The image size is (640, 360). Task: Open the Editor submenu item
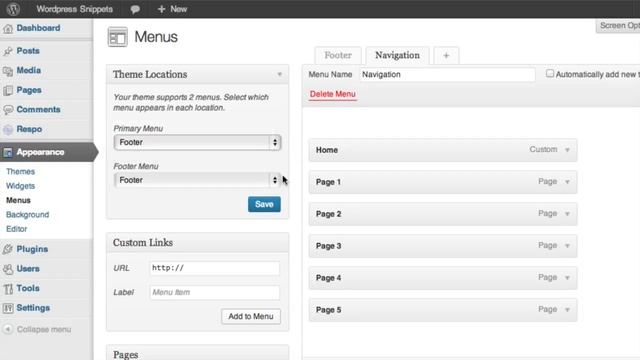click(17, 229)
